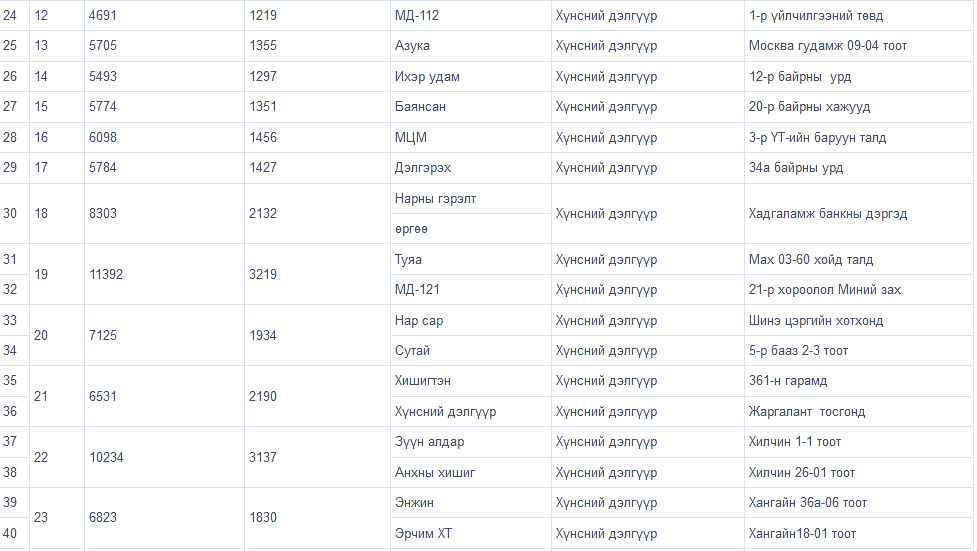The height and width of the screenshot is (551, 977).
Task: Select the Нар сар cell
Action: tap(419, 321)
